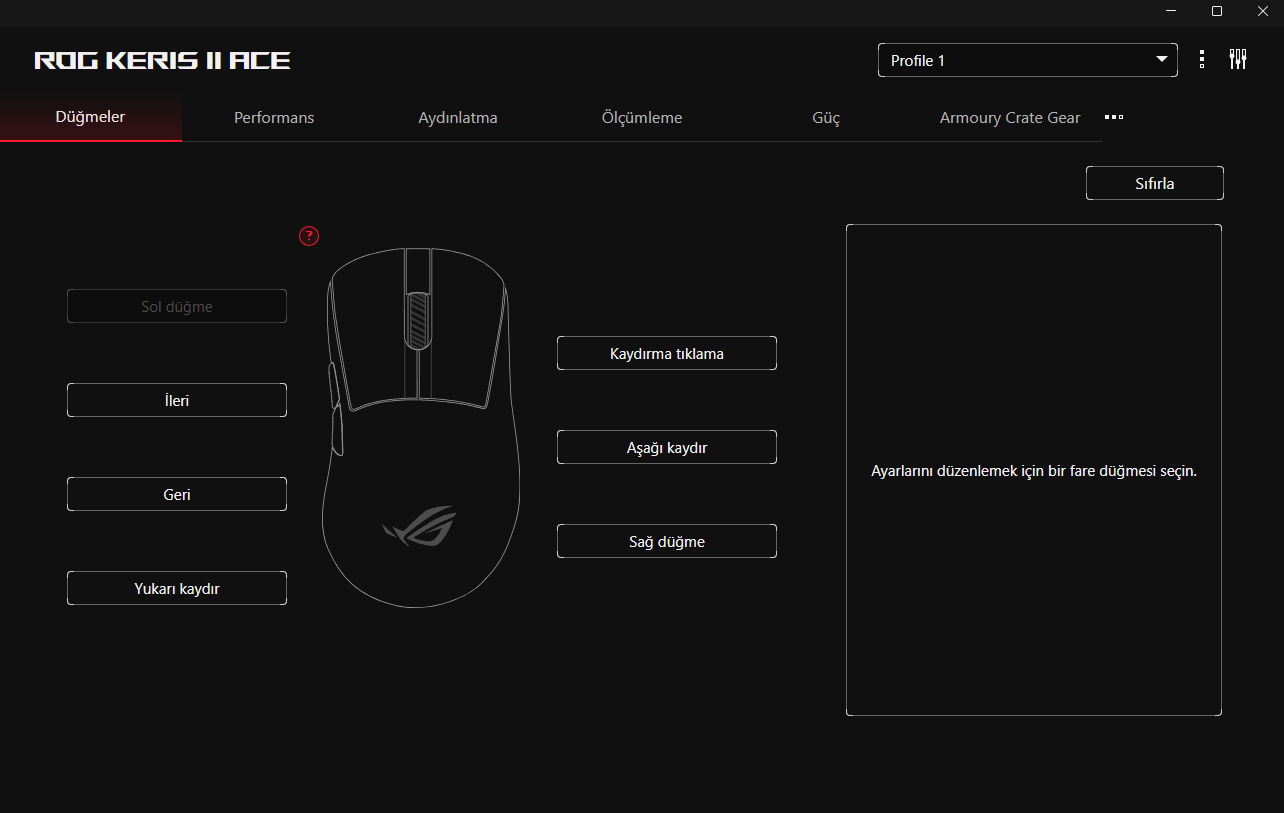Select the Geri button assignment
1284x813 pixels.
(x=177, y=494)
